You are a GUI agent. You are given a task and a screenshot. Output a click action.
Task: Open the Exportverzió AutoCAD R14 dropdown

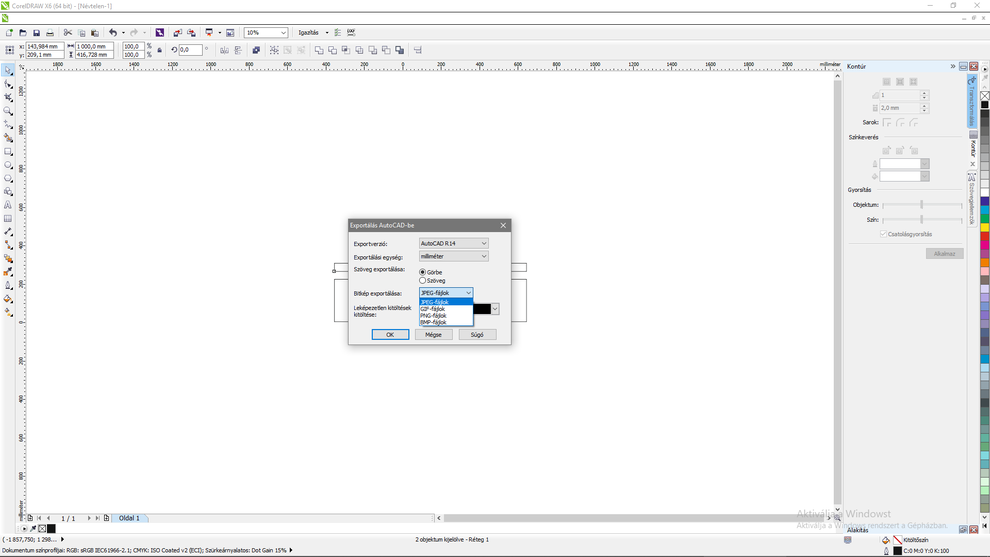[453, 243]
